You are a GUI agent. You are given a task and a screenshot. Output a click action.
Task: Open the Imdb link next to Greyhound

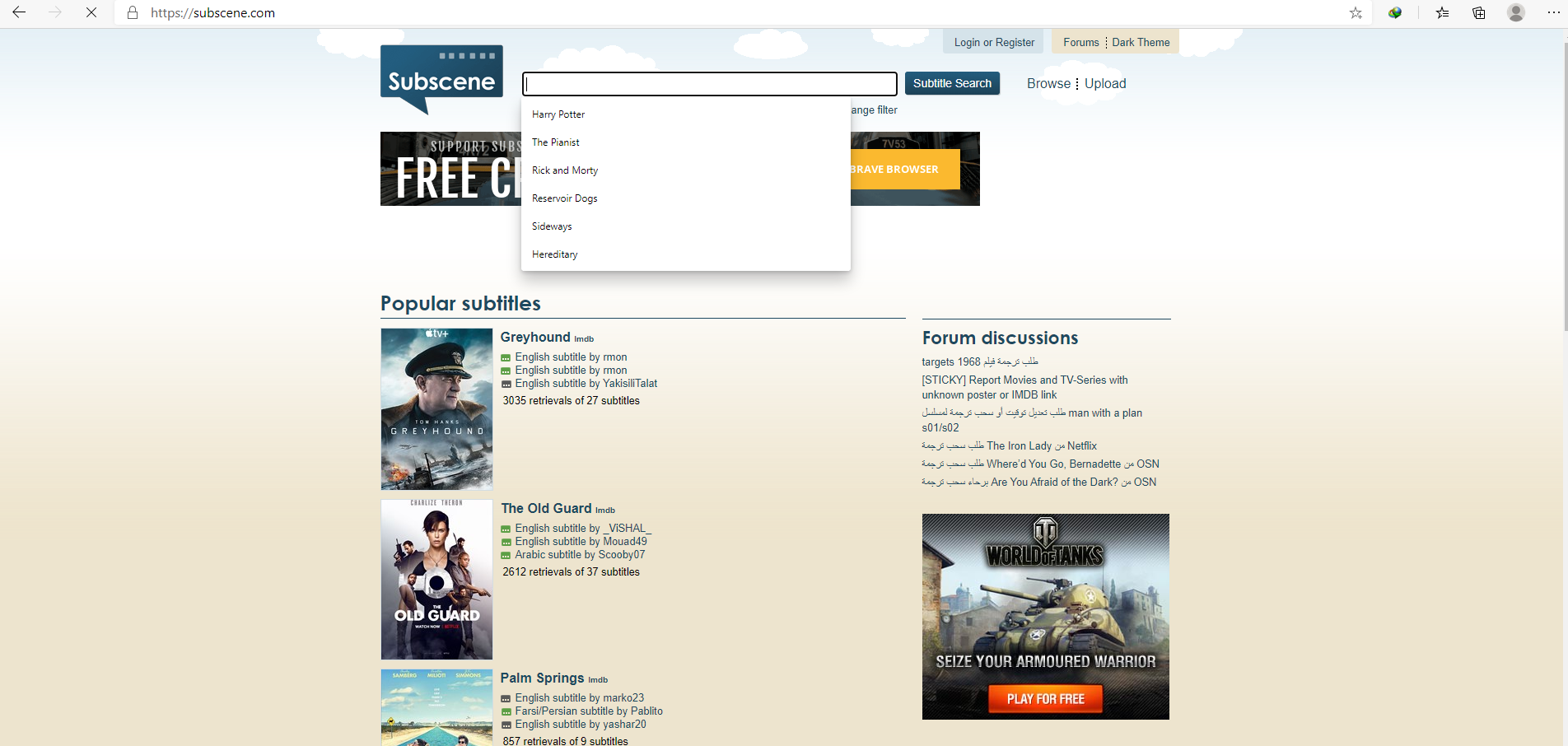(584, 339)
